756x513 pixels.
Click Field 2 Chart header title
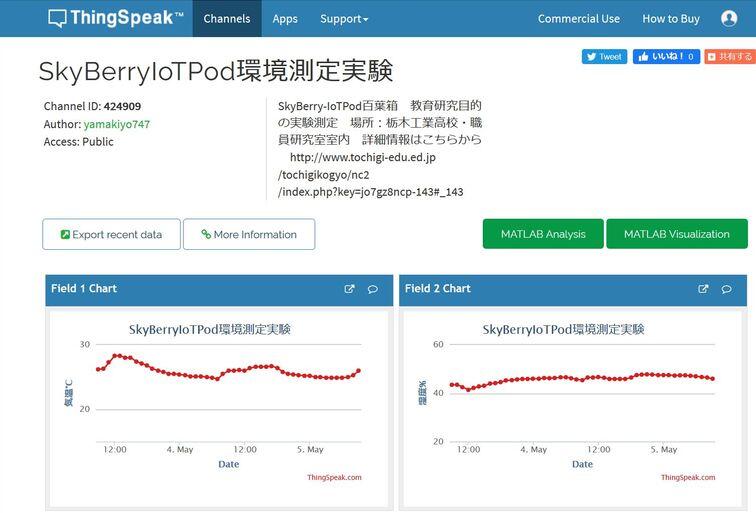point(438,288)
